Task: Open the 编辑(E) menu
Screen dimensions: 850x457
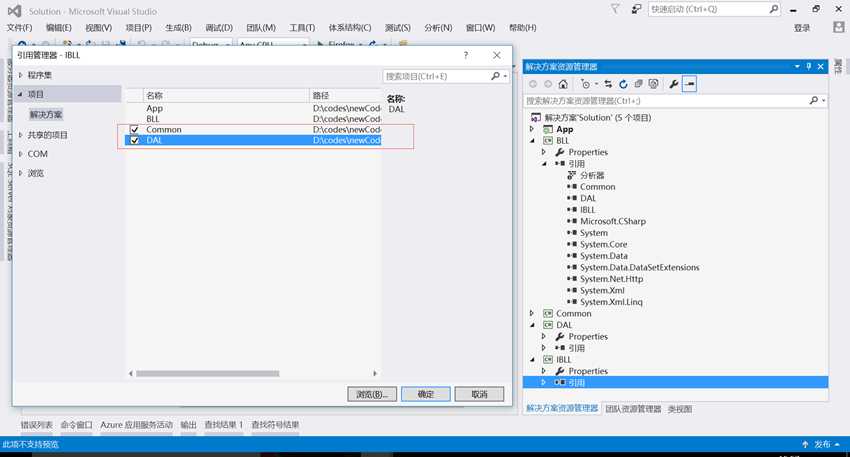Action: 59,28
